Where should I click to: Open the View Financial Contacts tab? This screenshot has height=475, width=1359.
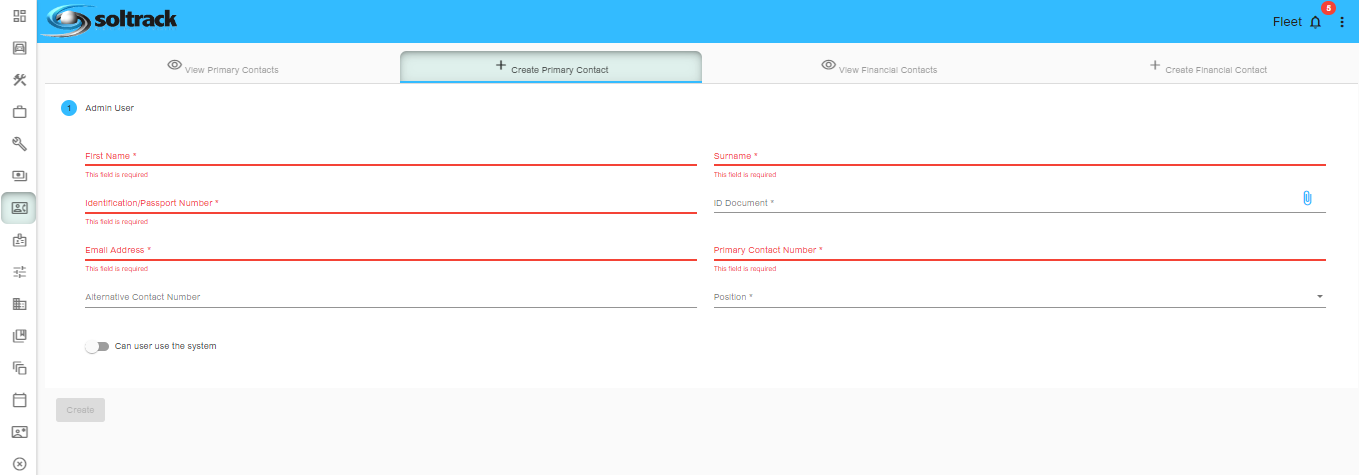(x=879, y=68)
